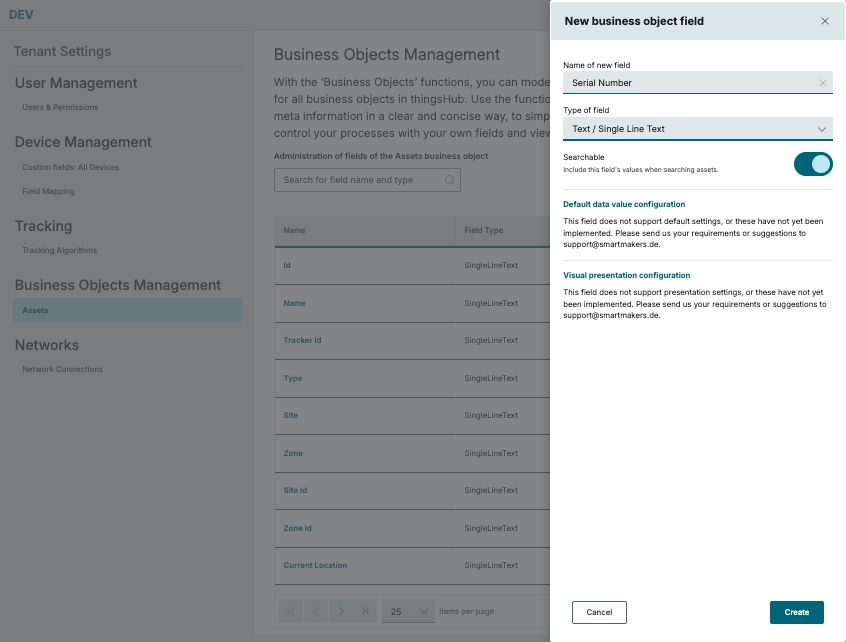The image size is (846, 642).
Task: Click the search magnifier icon
Action: (449, 180)
